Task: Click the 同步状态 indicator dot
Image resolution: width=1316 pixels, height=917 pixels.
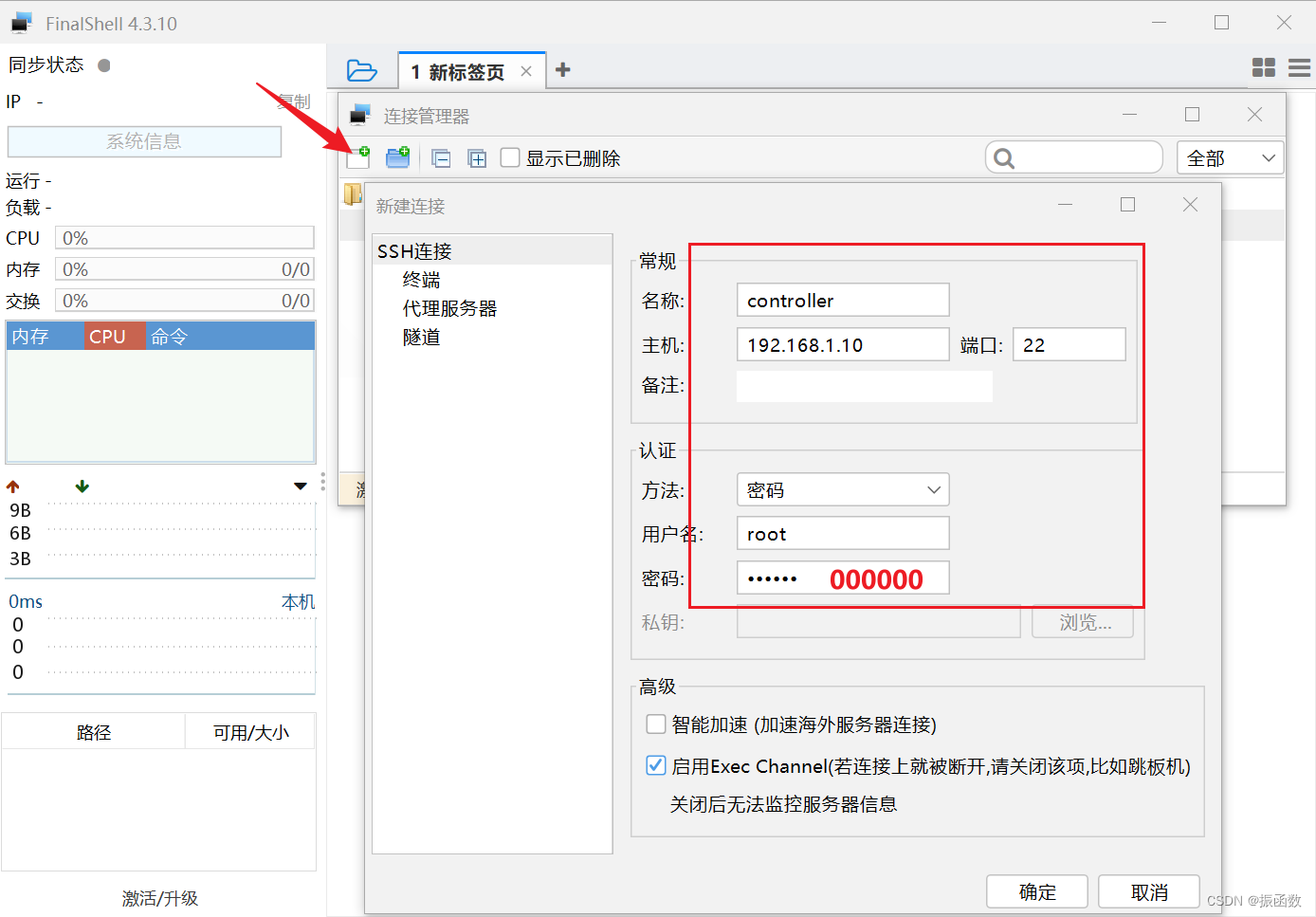Action: 104,65
